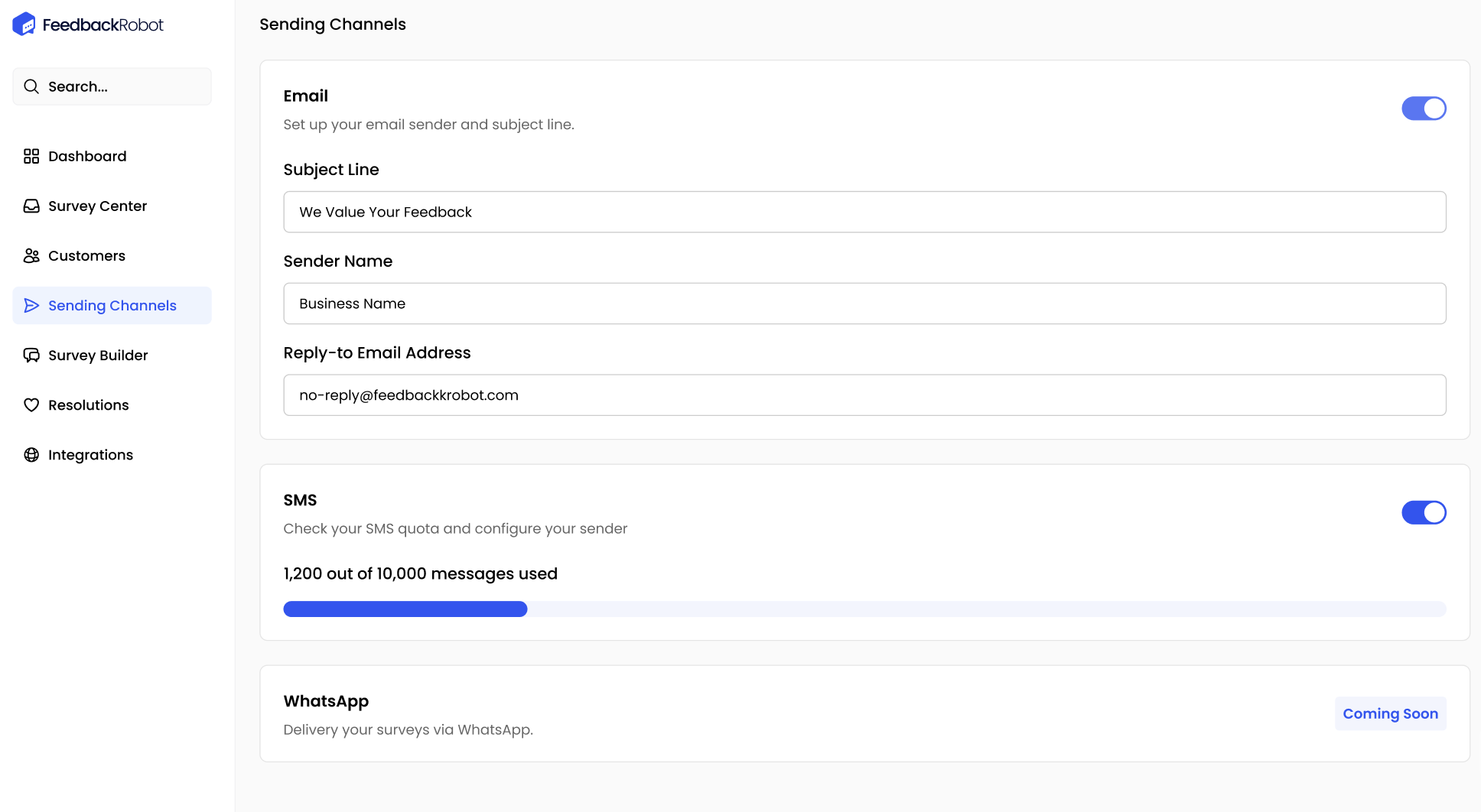1481x812 pixels.
Task: Go to Survey Center page
Action: coord(97,206)
